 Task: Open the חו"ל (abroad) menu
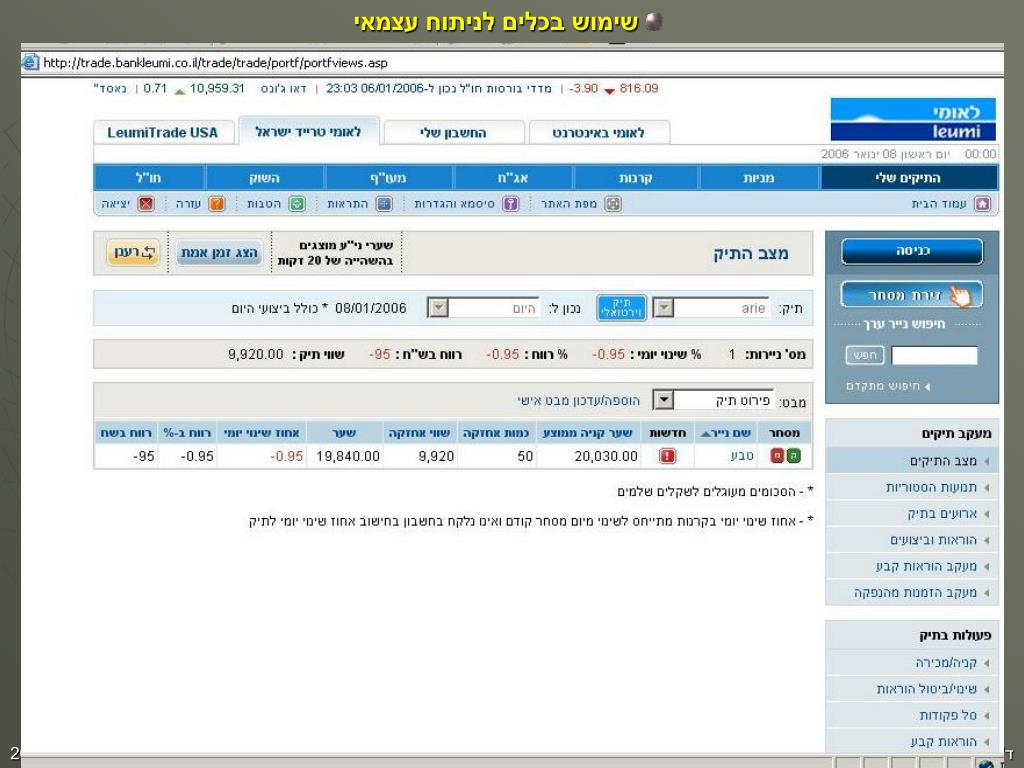(148, 178)
